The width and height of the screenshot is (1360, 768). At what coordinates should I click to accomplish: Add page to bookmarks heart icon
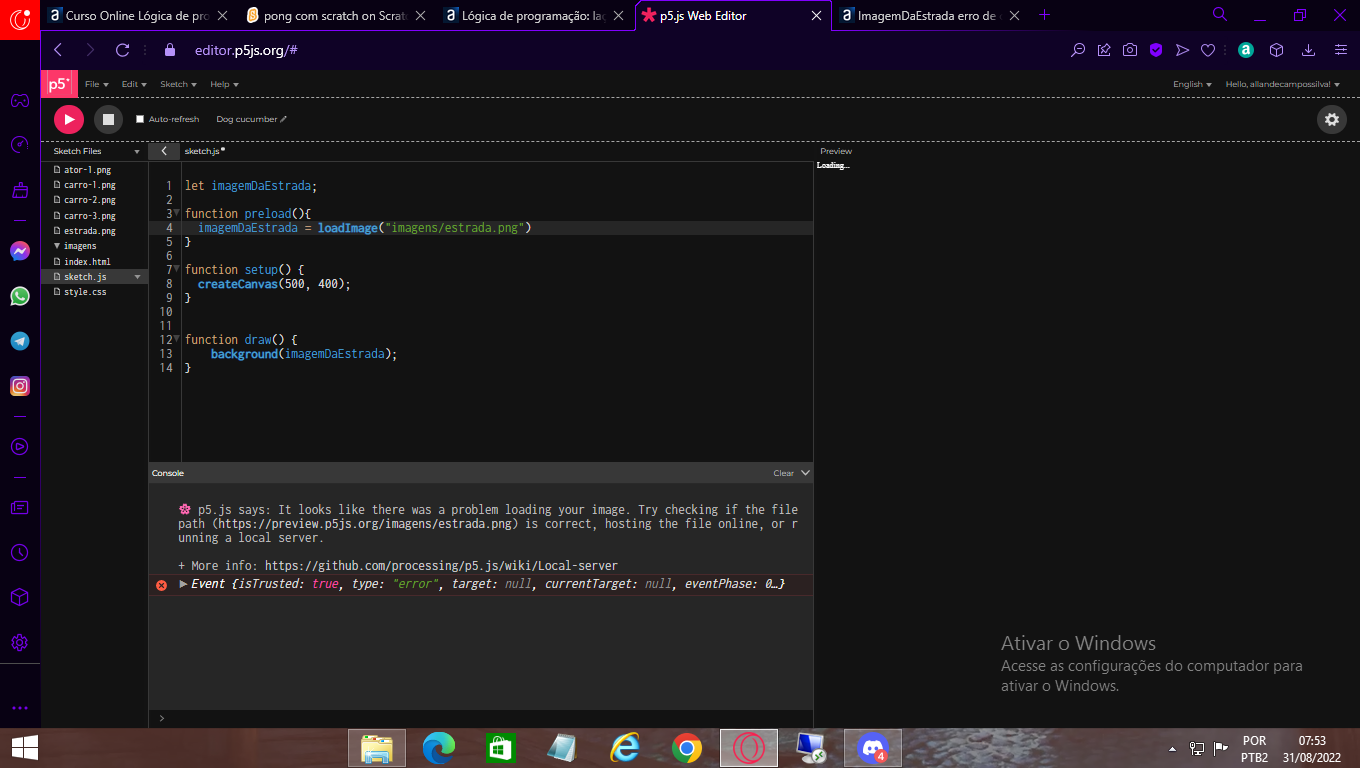tap(1208, 50)
